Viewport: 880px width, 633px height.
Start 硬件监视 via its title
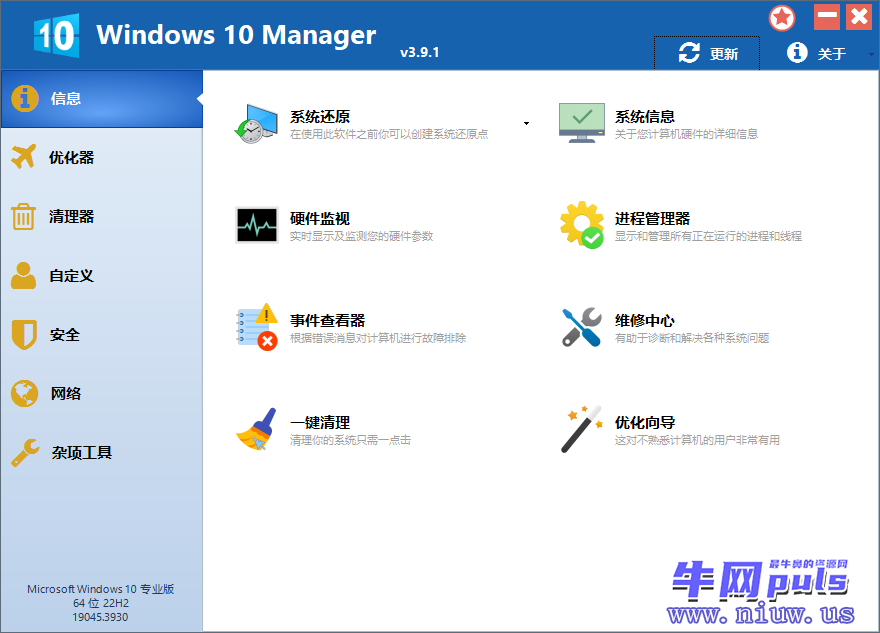[x=320, y=218]
